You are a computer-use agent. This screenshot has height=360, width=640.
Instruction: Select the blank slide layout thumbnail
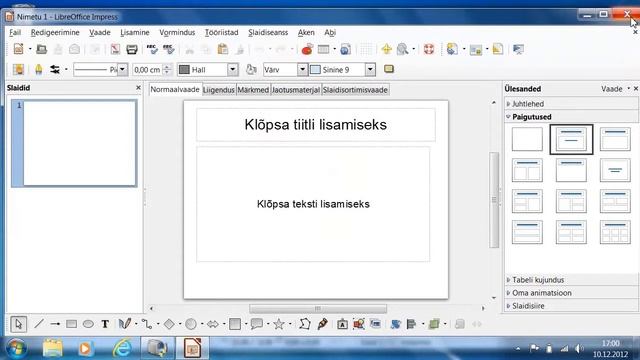[527, 139]
